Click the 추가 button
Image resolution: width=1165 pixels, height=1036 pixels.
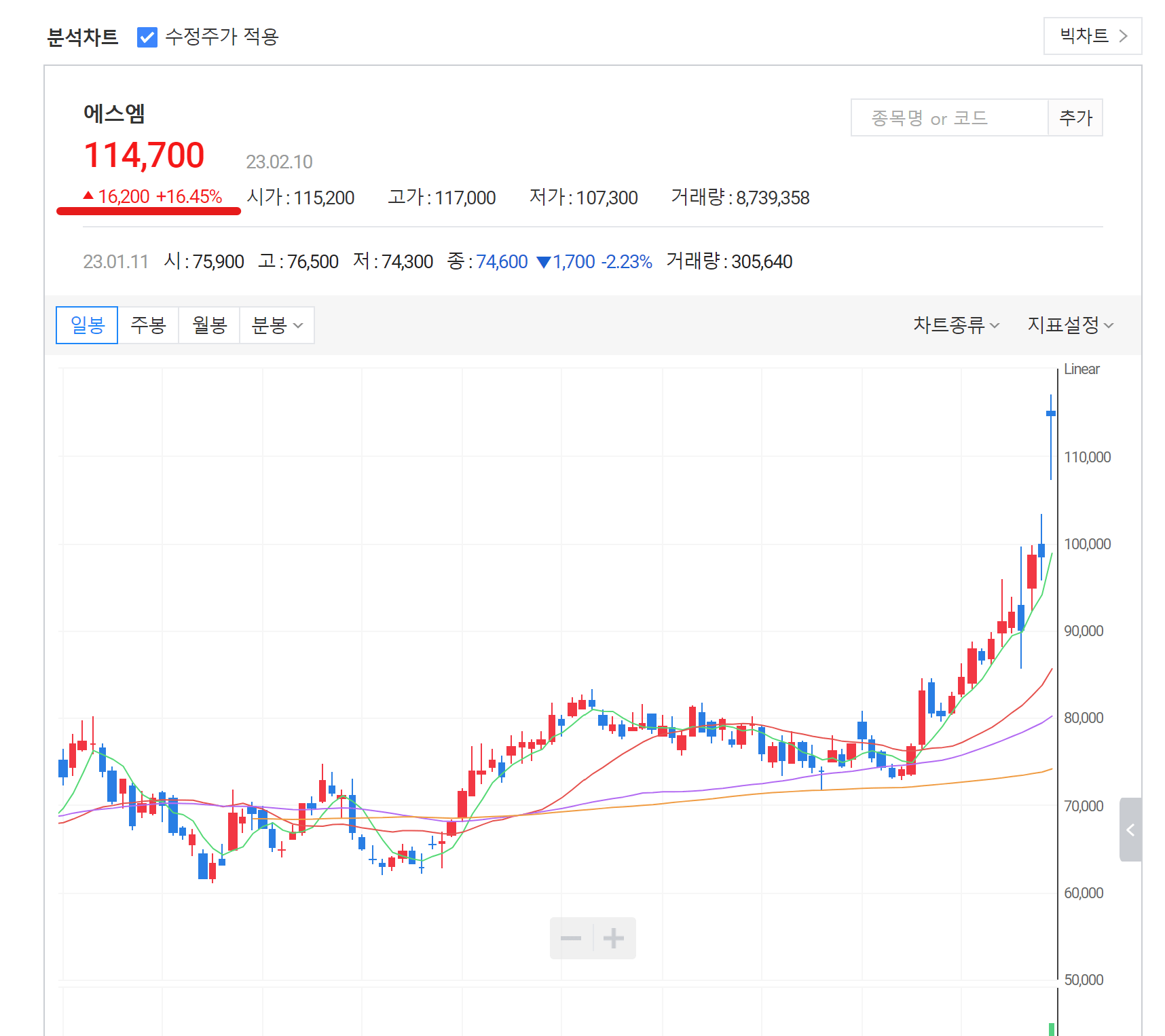point(1075,117)
